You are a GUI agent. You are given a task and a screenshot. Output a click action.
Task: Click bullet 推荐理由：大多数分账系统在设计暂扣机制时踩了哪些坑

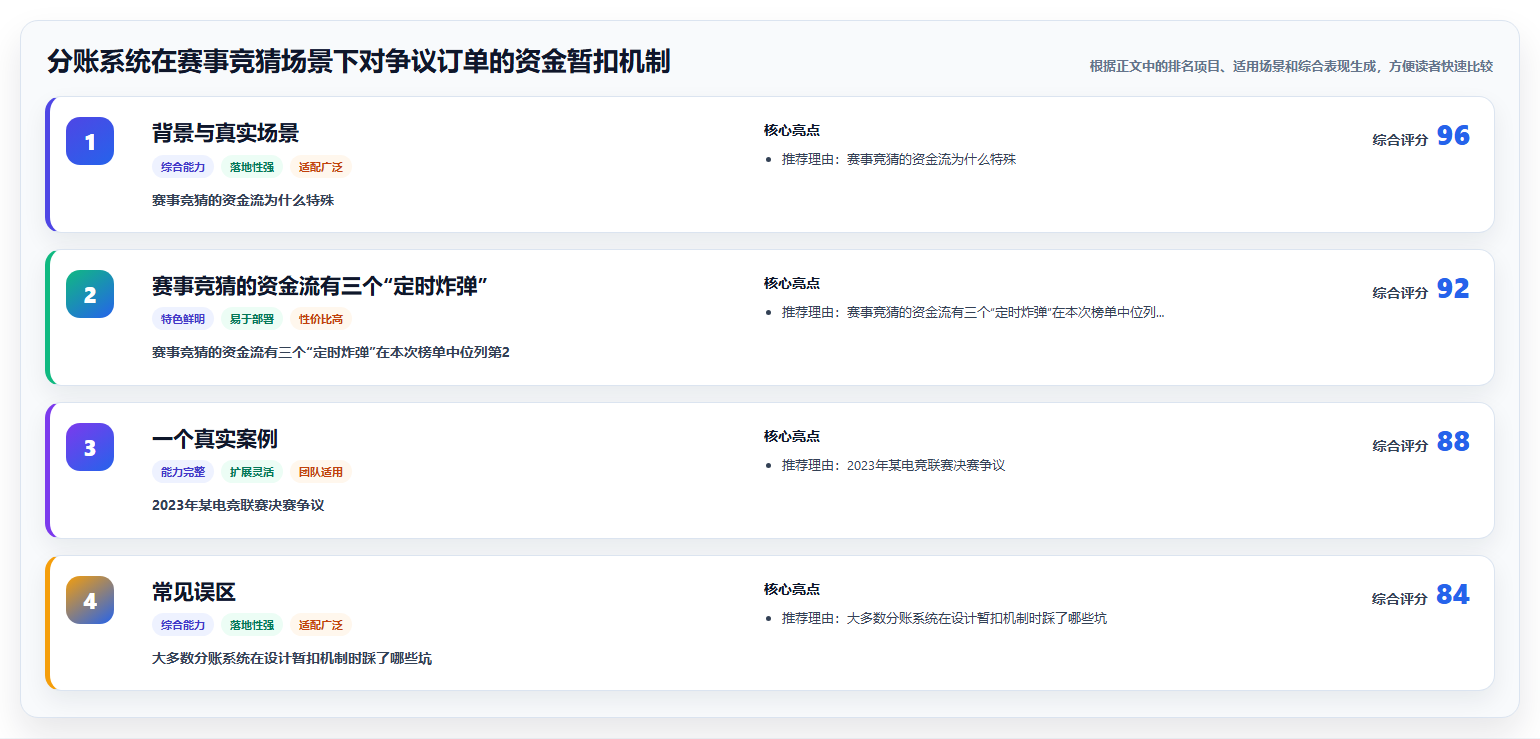click(x=944, y=618)
